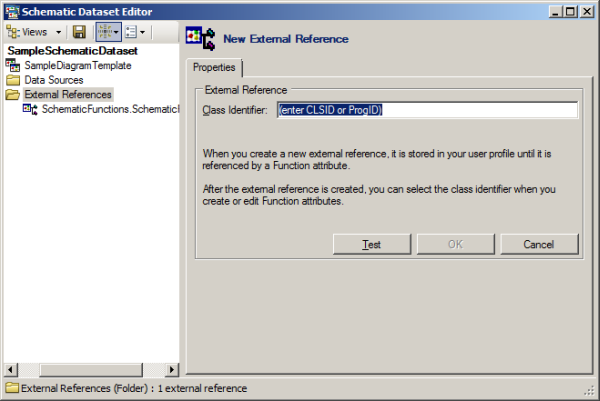Click the 'Class Identifier:' label

point(235,110)
